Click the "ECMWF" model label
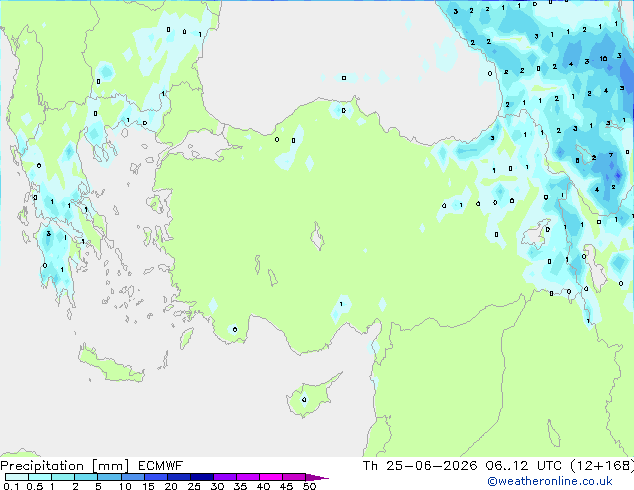Image resolution: width=634 pixels, height=490 pixels. tap(161, 466)
